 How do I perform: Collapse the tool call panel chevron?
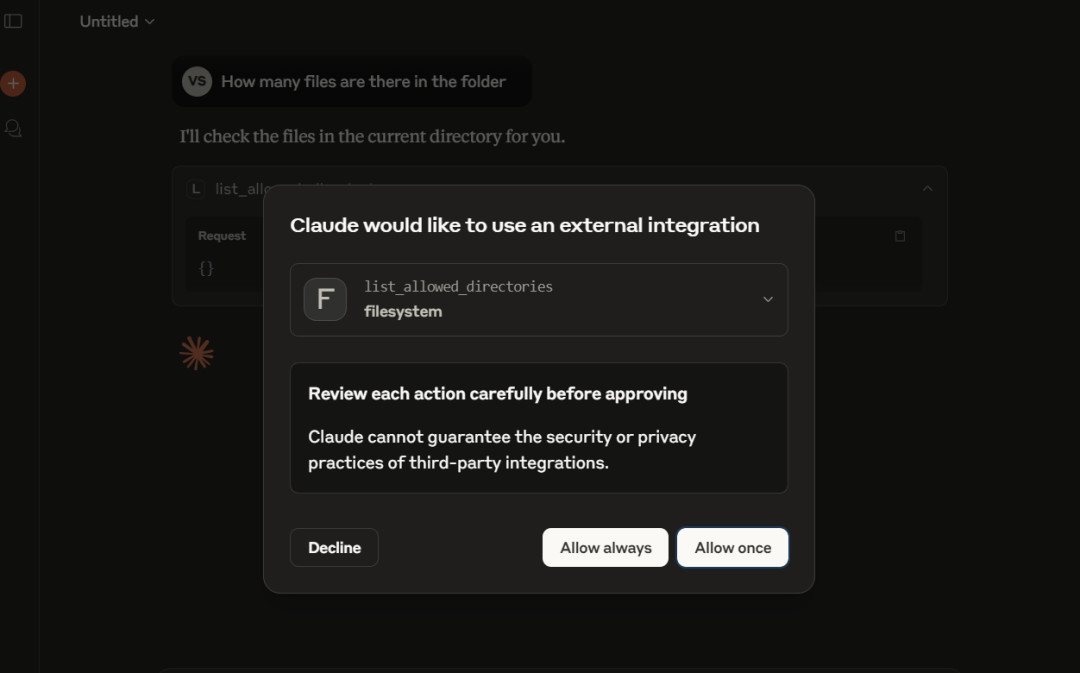(927, 188)
